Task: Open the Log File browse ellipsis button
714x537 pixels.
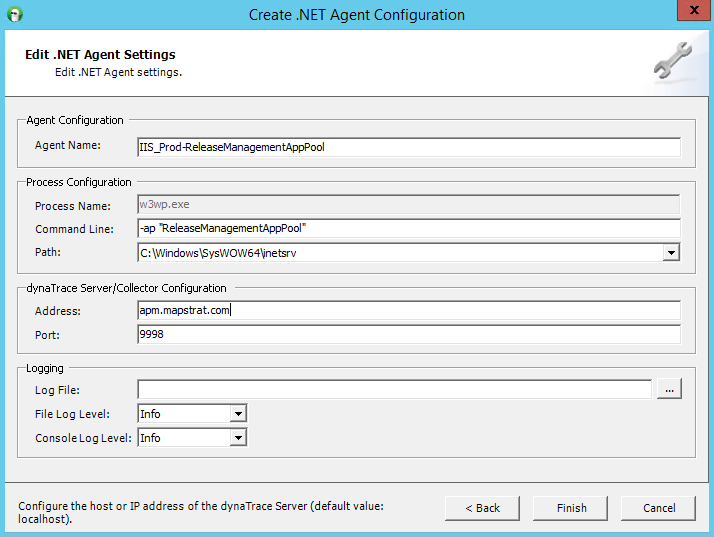Action: point(669,390)
